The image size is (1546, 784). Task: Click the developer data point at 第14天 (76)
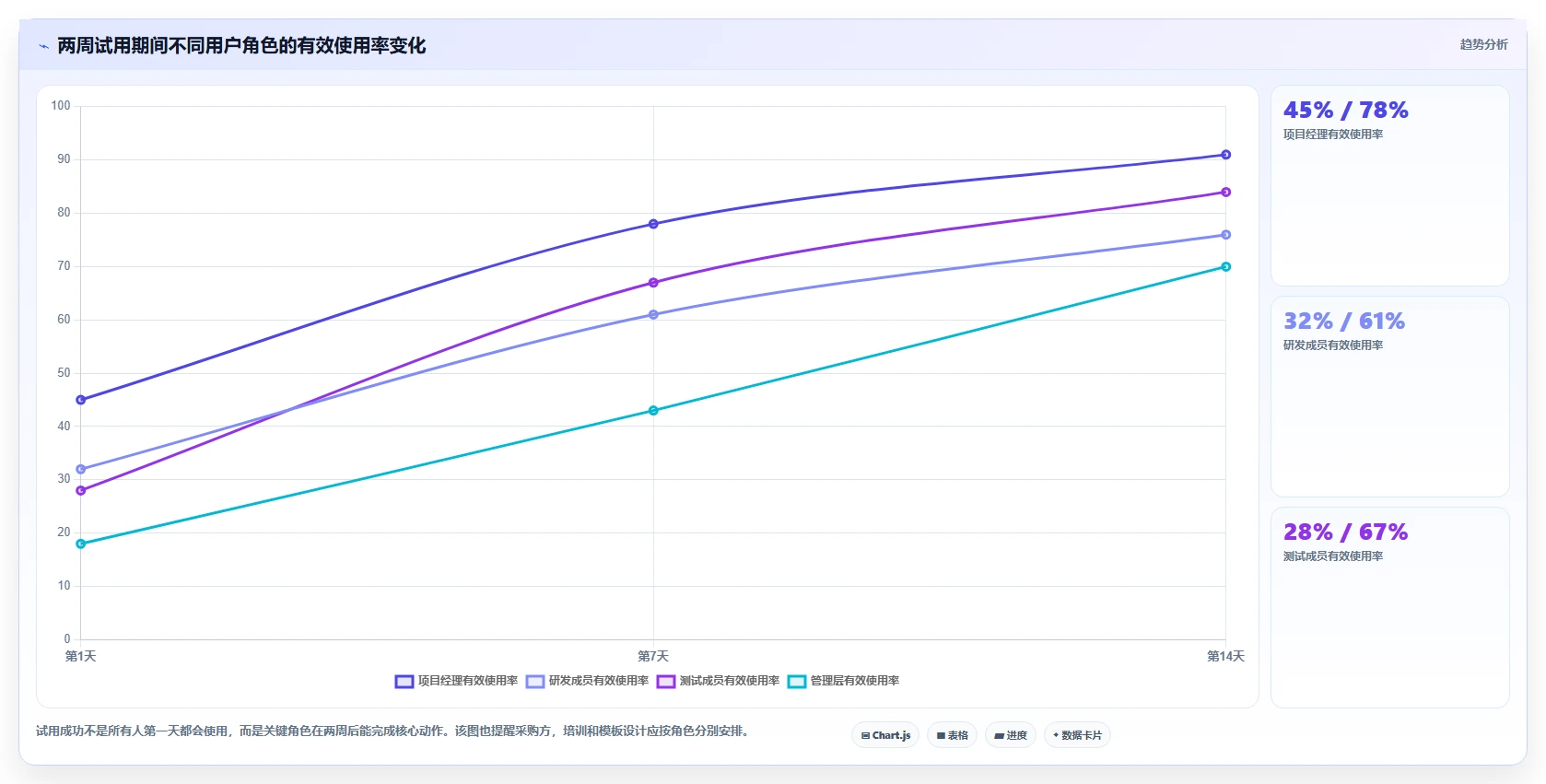(1225, 235)
